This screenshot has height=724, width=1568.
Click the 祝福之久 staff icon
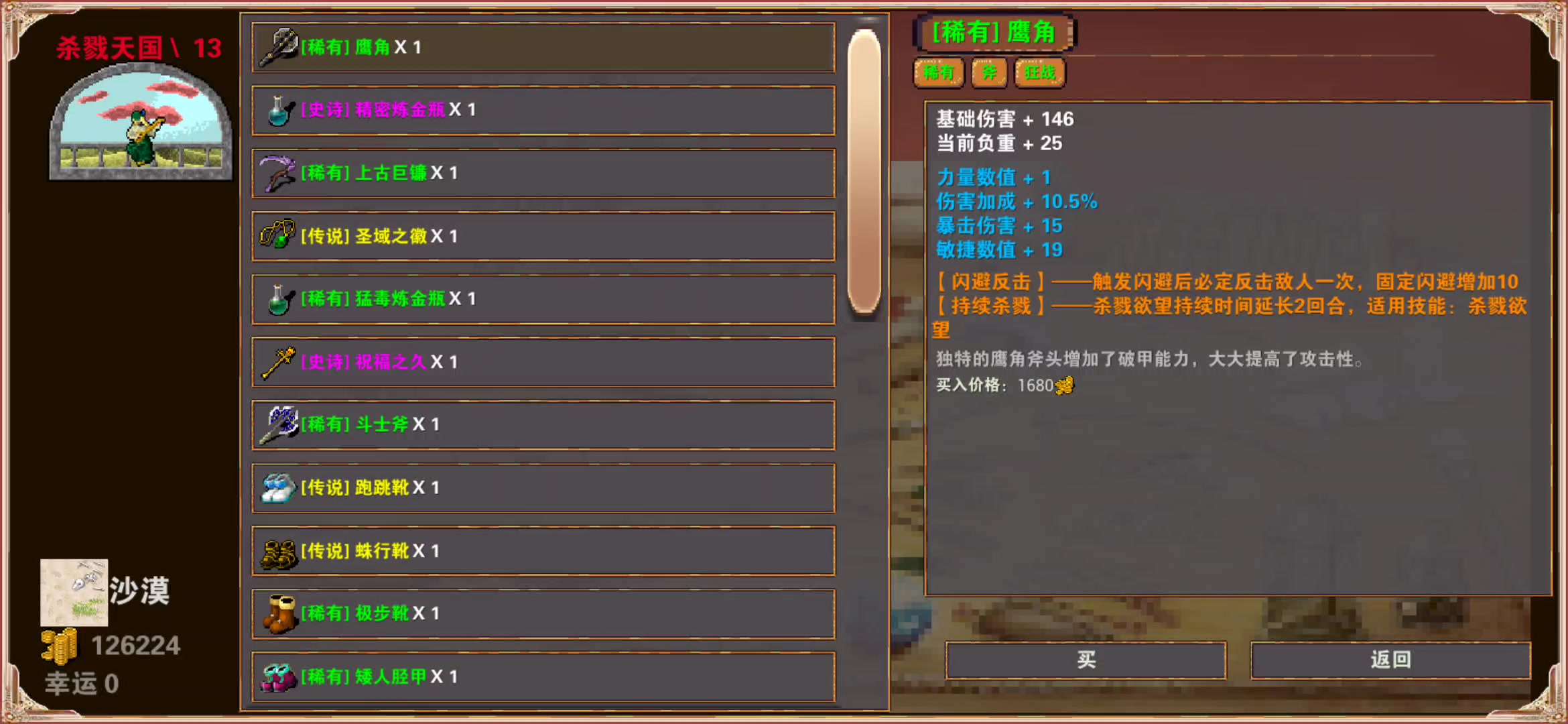coord(278,362)
